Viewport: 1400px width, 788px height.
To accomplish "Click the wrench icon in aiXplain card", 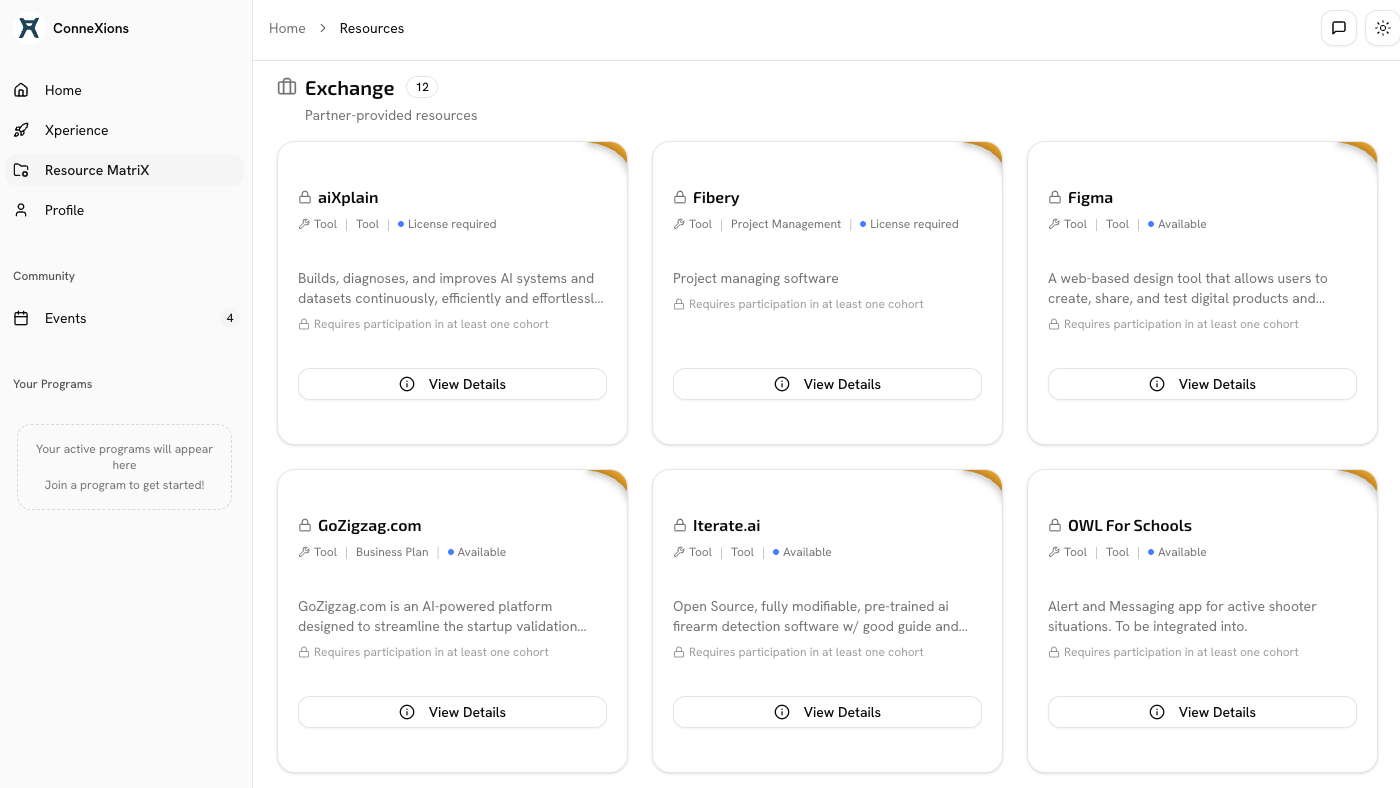I will [x=304, y=224].
